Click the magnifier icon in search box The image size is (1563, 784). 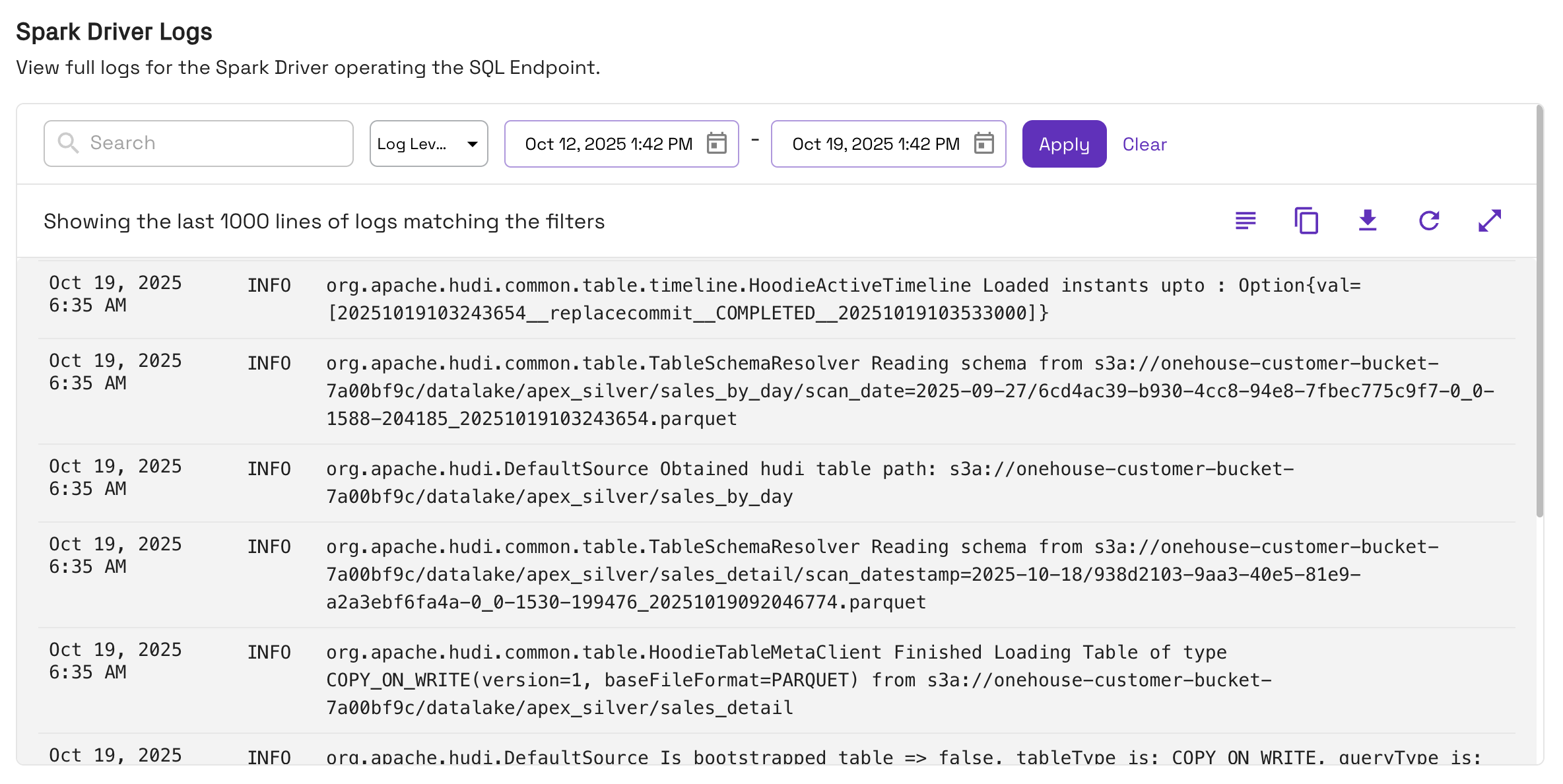coord(67,143)
